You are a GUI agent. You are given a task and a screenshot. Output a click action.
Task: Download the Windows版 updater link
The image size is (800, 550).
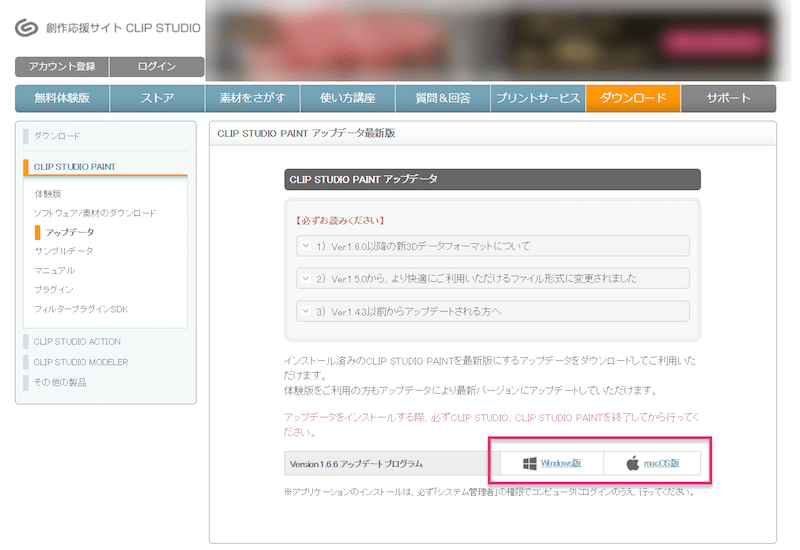tap(561, 463)
